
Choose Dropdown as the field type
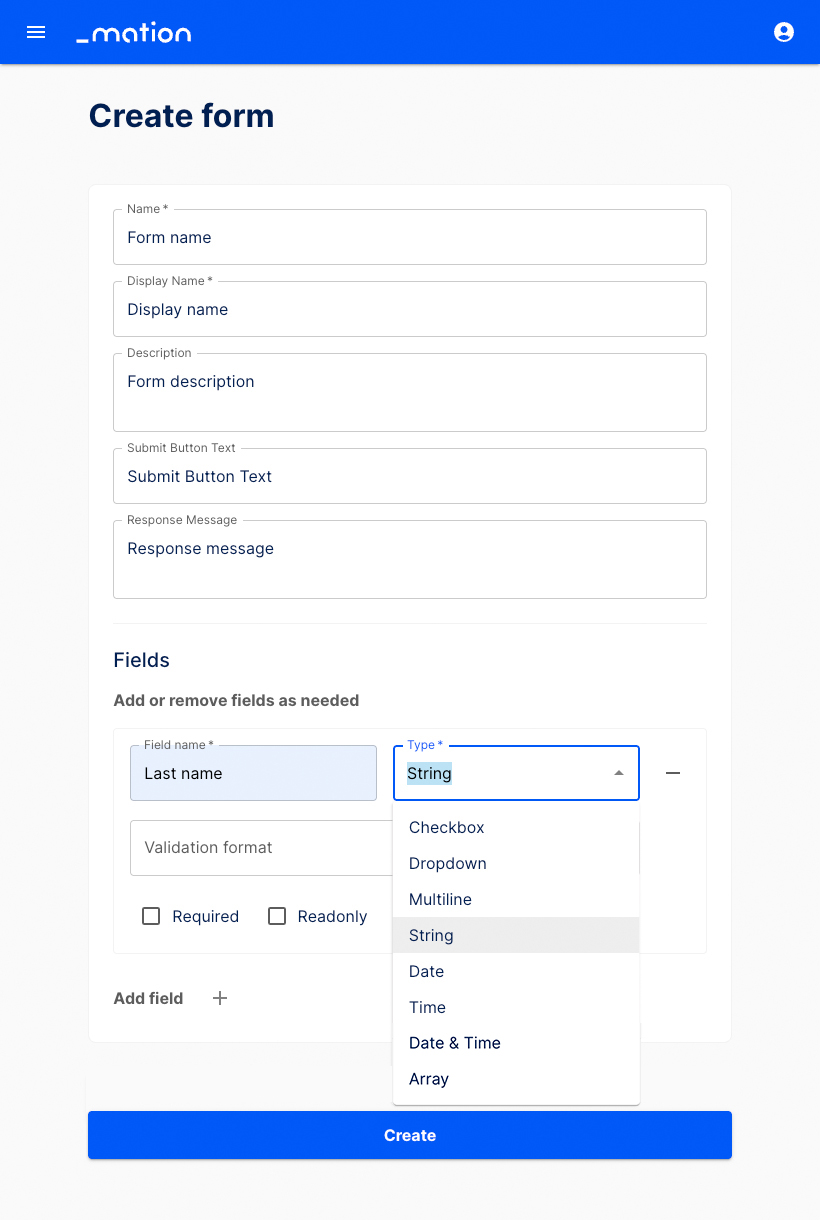447,863
